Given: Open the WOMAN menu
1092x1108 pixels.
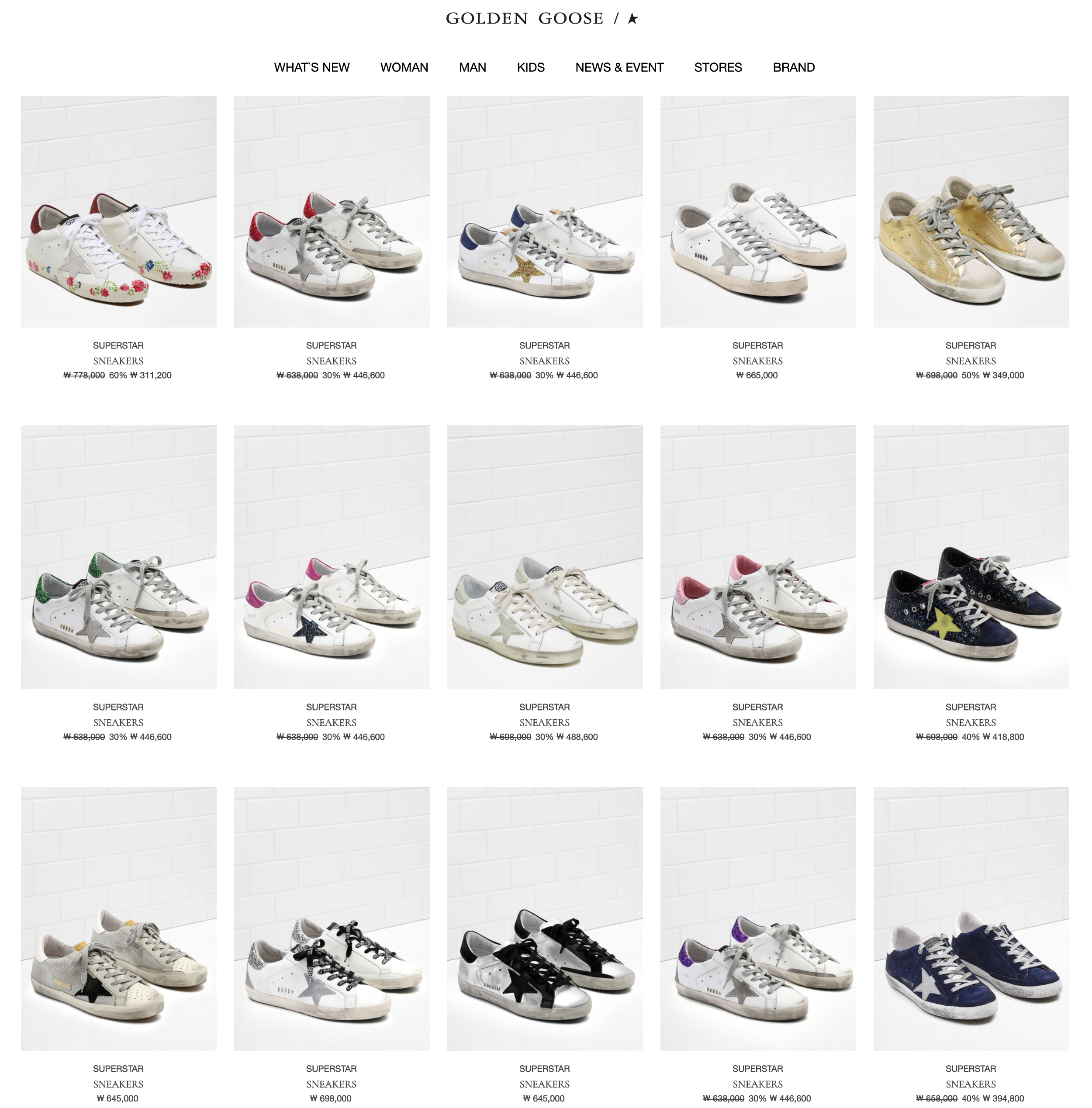Looking at the screenshot, I should point(404,68).
